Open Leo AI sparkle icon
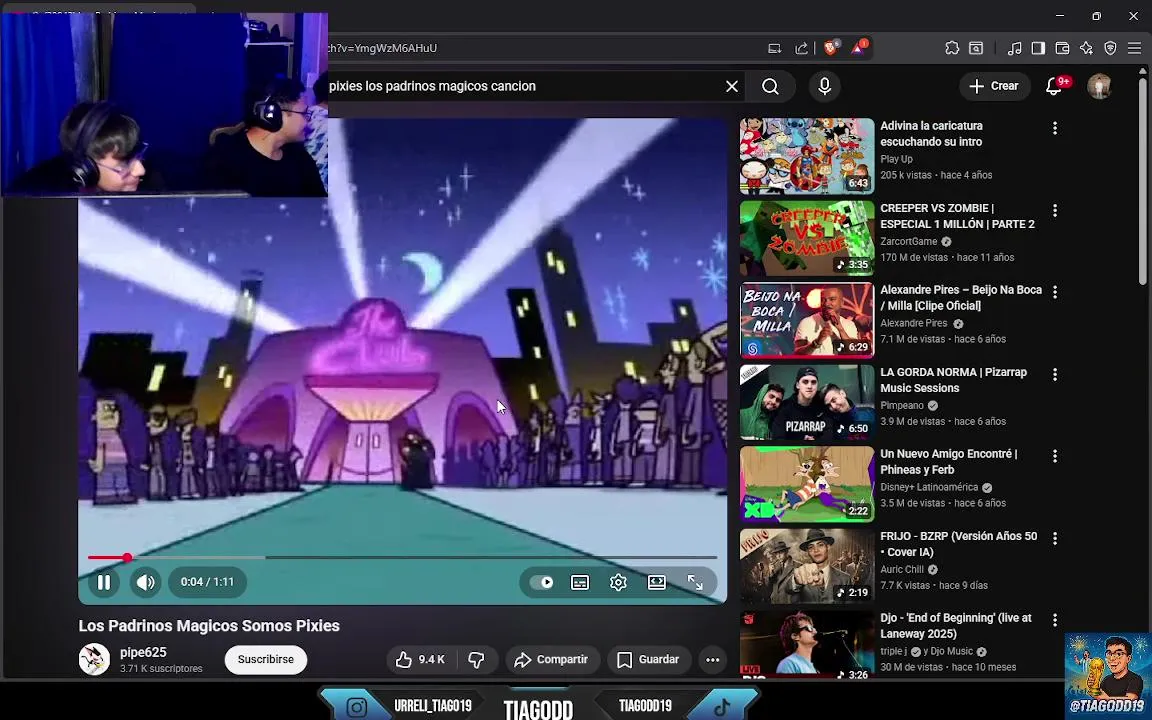 pyautogui.click(x=1086, y=48)
